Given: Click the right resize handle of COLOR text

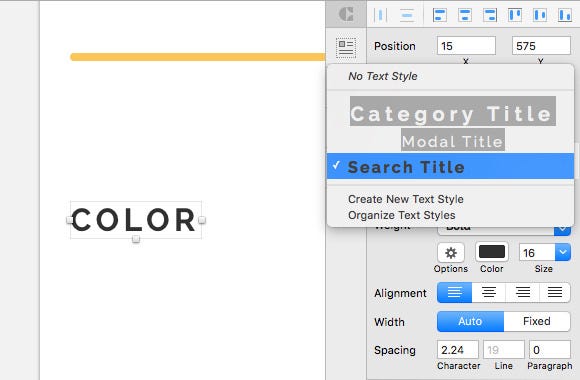Looking at the screenshot, I should point(202,220).
